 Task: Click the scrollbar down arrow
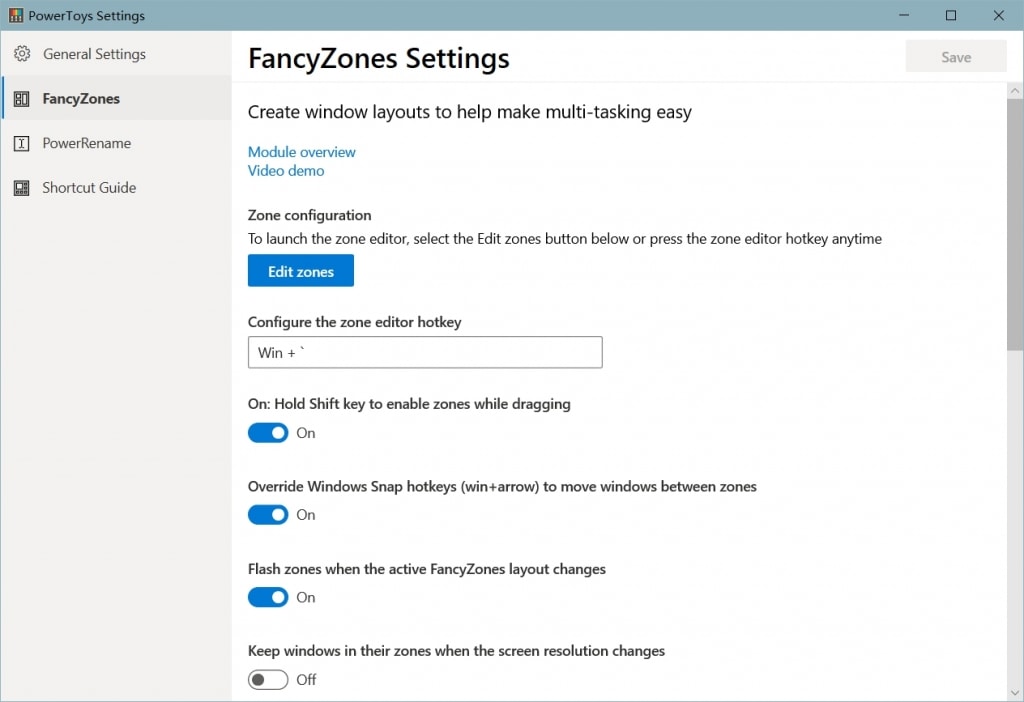(x=1015, y=692)
